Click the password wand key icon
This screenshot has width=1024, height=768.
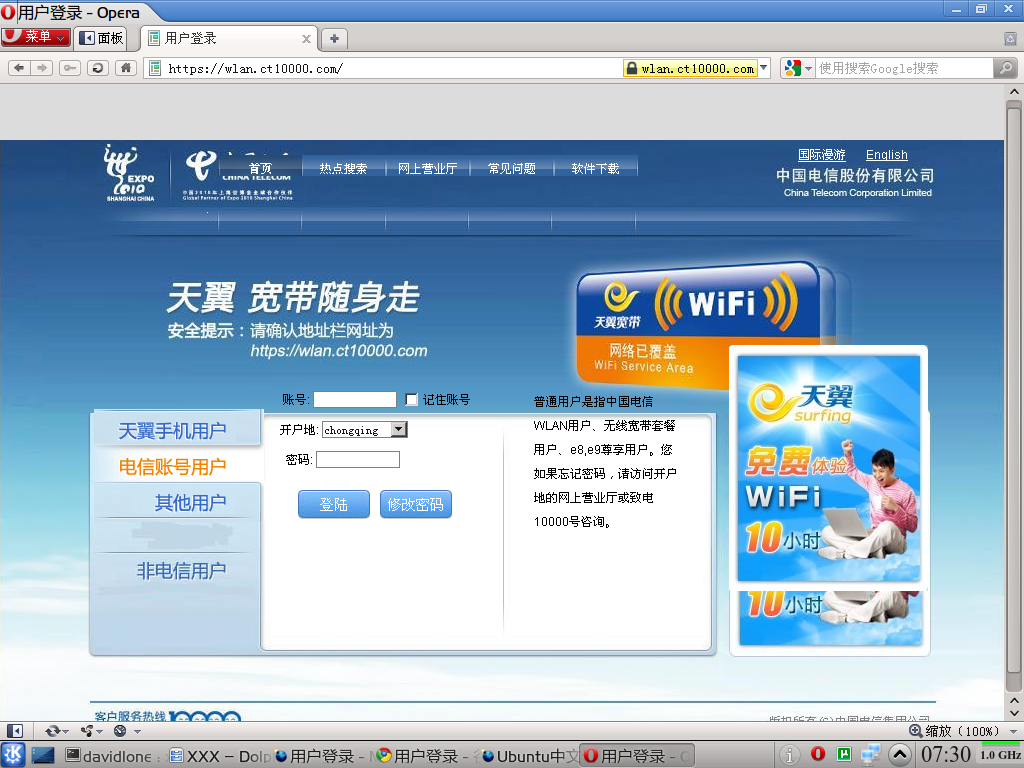coord(69,68)
